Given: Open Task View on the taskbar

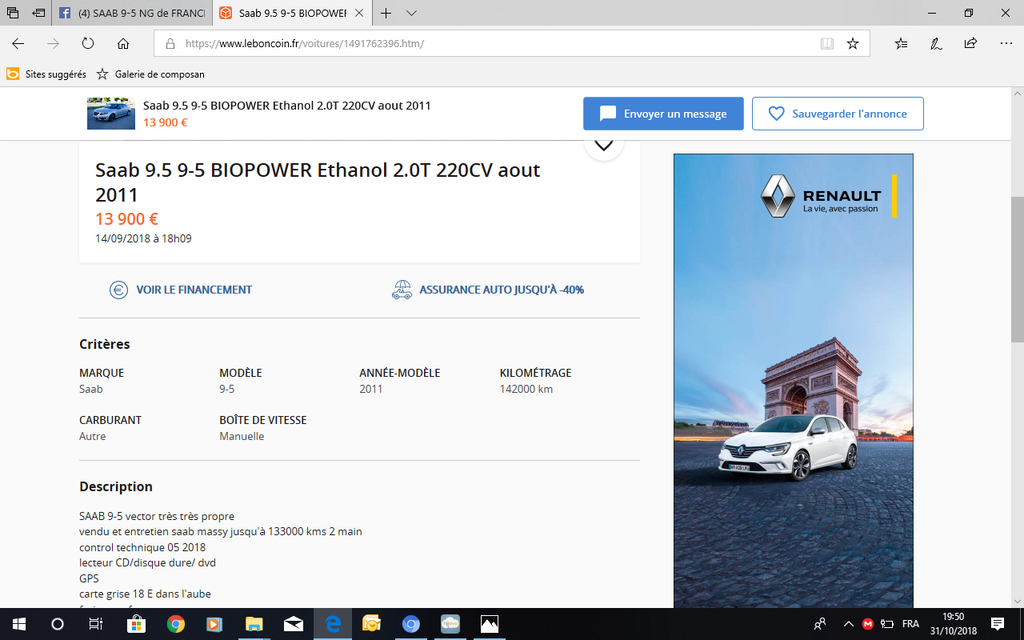Looking at the screenshot, I should [96, 624].
